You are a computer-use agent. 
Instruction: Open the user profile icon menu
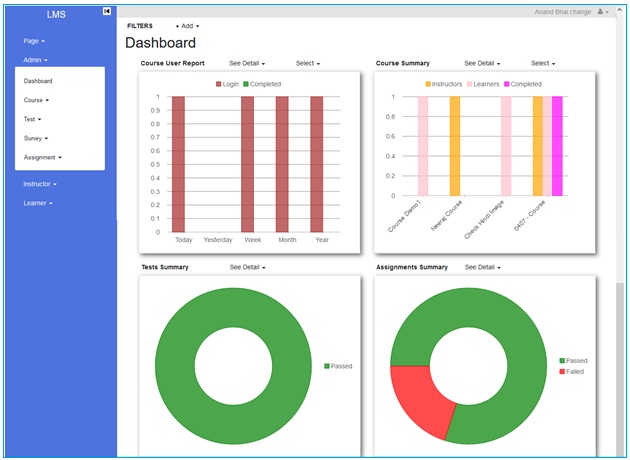602,11
